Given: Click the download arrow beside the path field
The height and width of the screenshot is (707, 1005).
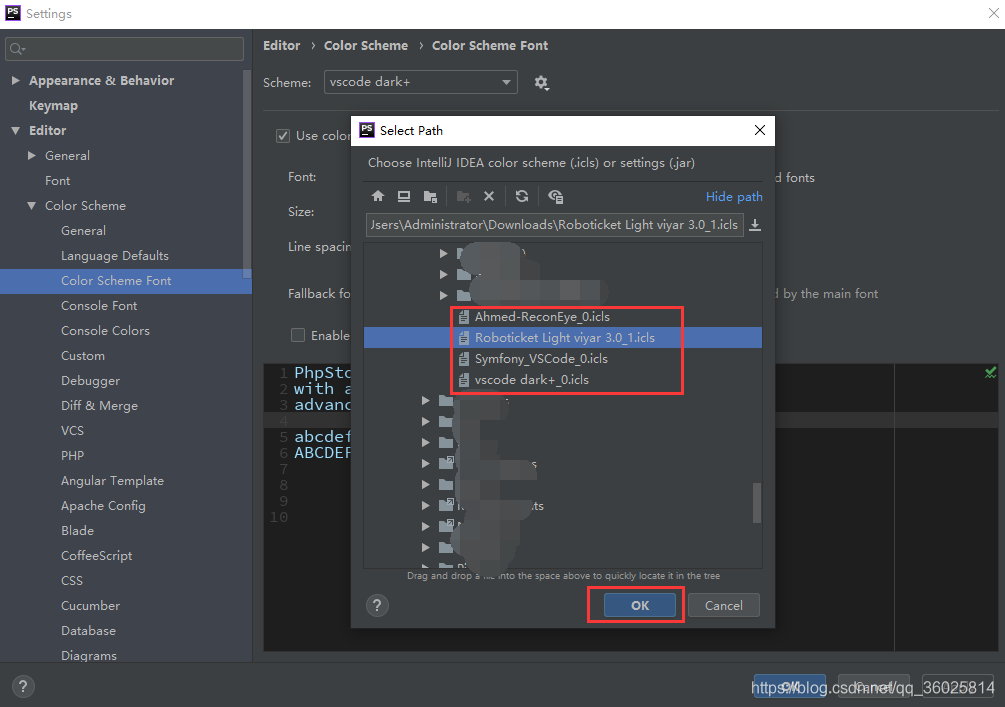Looking at the screenshot, I should coord(755,224).
